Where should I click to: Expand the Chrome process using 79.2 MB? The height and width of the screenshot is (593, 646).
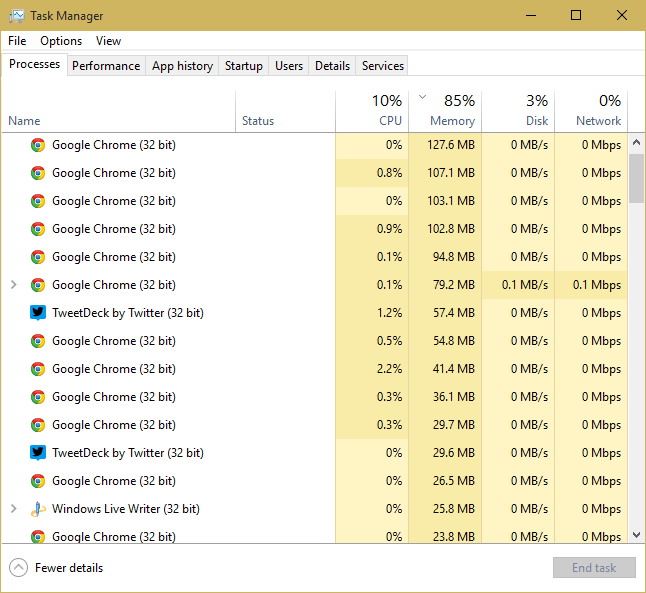coord(14,285)
